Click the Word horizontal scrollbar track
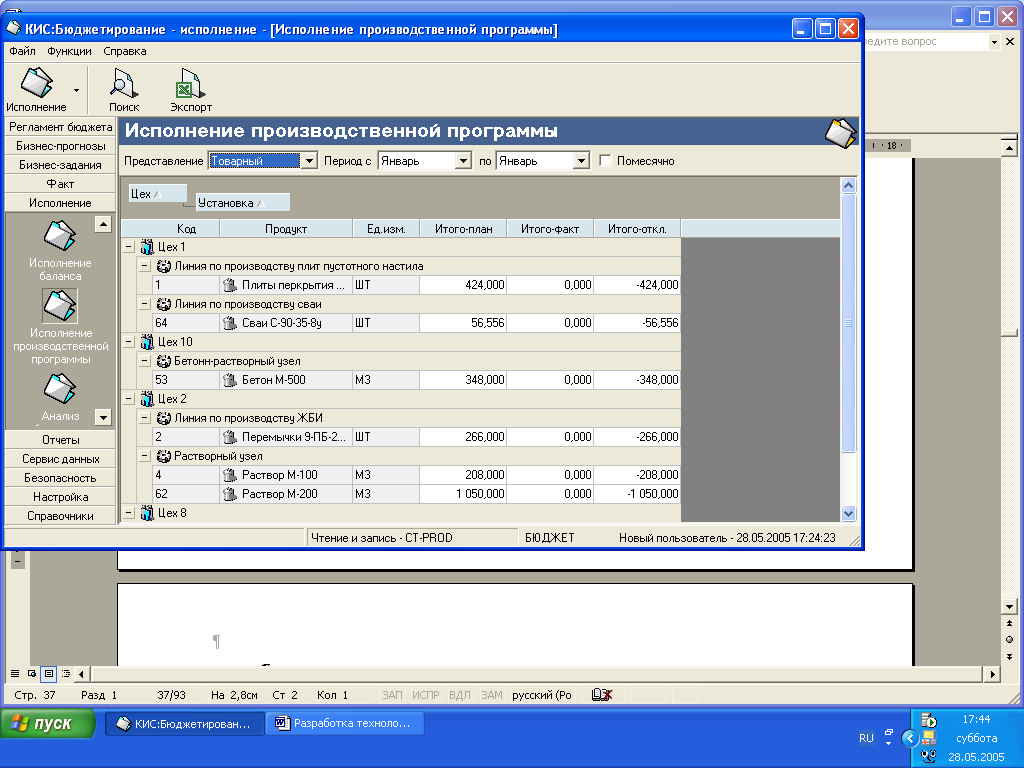The width and height of the screenshot is (1024, 768). point(536,673)
